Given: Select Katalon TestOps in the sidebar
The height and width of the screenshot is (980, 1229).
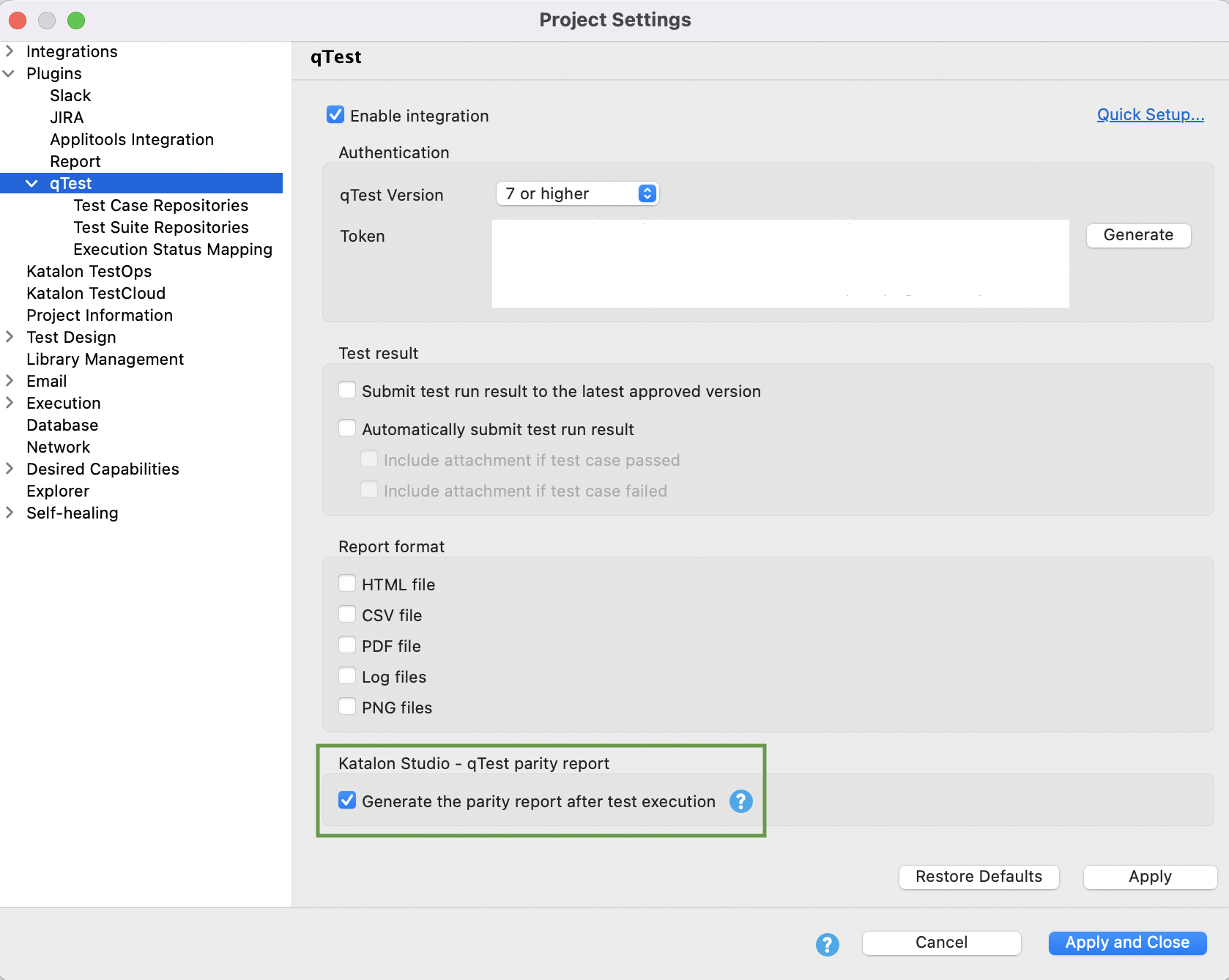Looking at the screenshot, I should pos(89,271).
